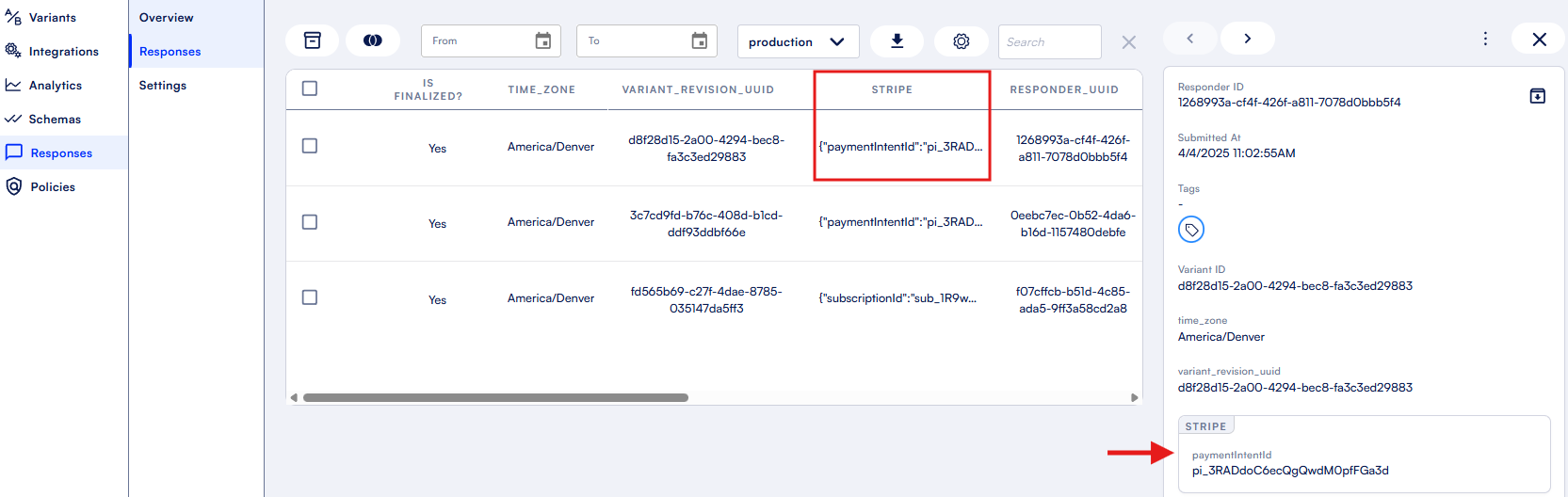
Task: Switch to the Responses sub-tab
Action: click(170, 51)
